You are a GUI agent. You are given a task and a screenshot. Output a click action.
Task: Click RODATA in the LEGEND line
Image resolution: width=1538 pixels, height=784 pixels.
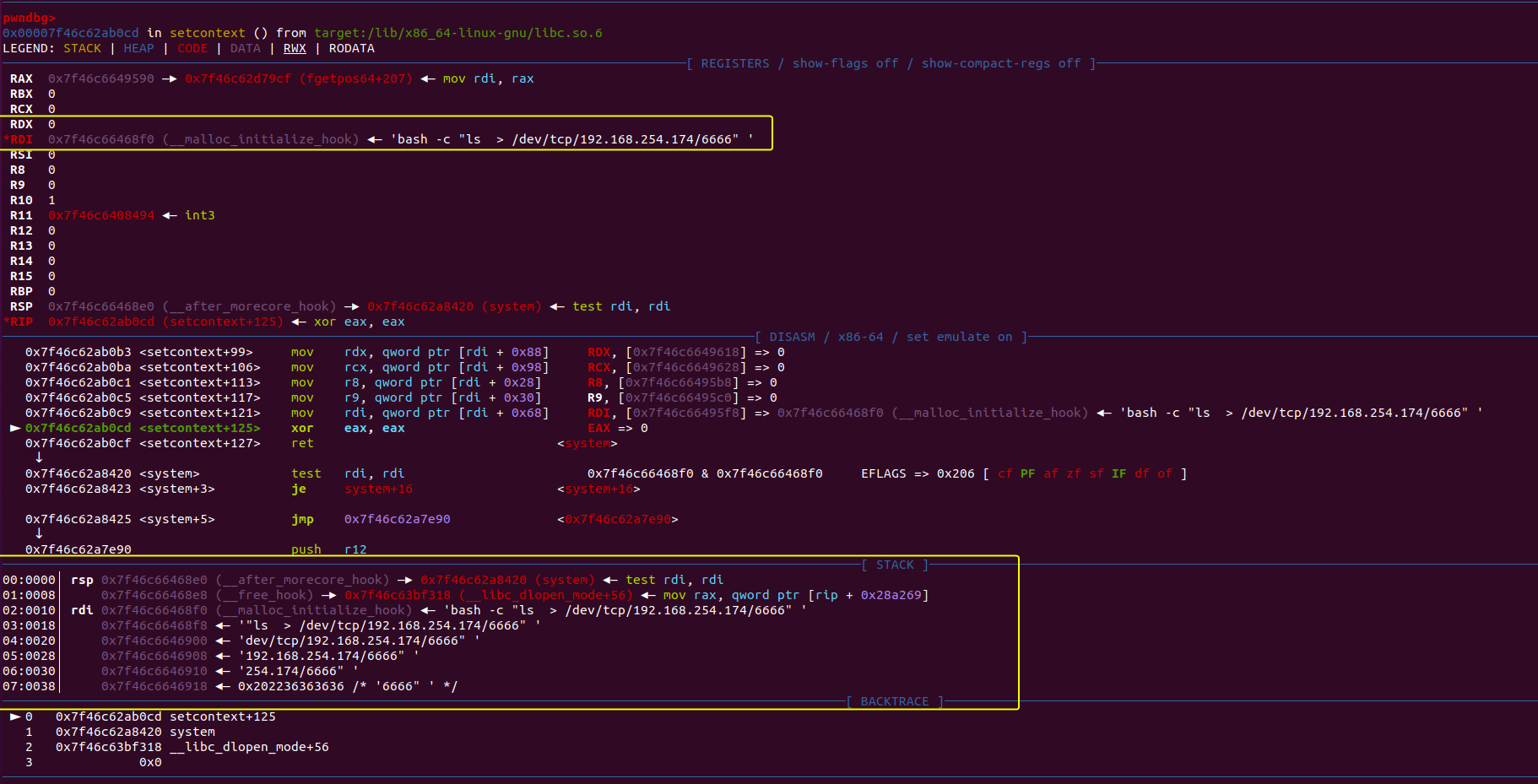click(x=351, y=48)
